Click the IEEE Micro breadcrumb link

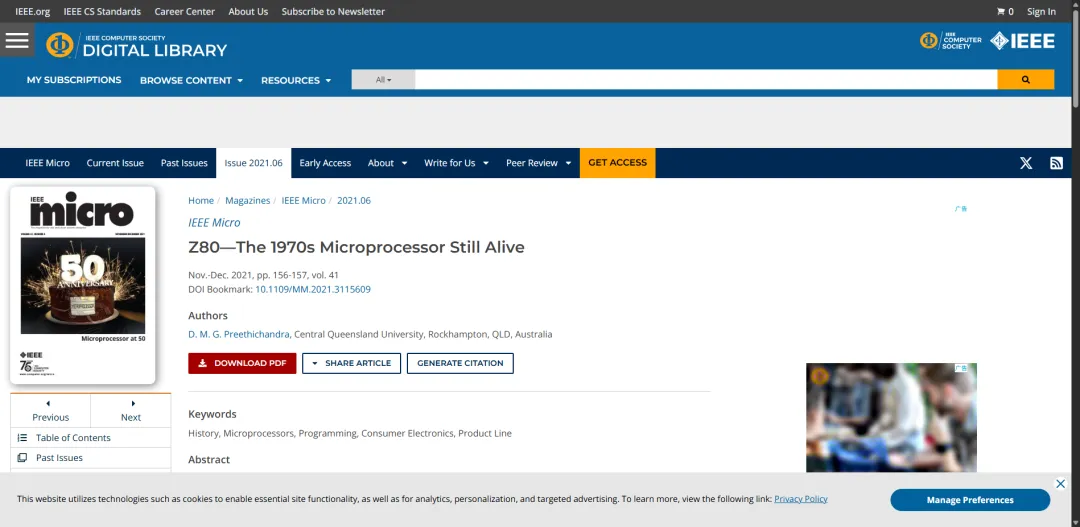coord(303,200)
